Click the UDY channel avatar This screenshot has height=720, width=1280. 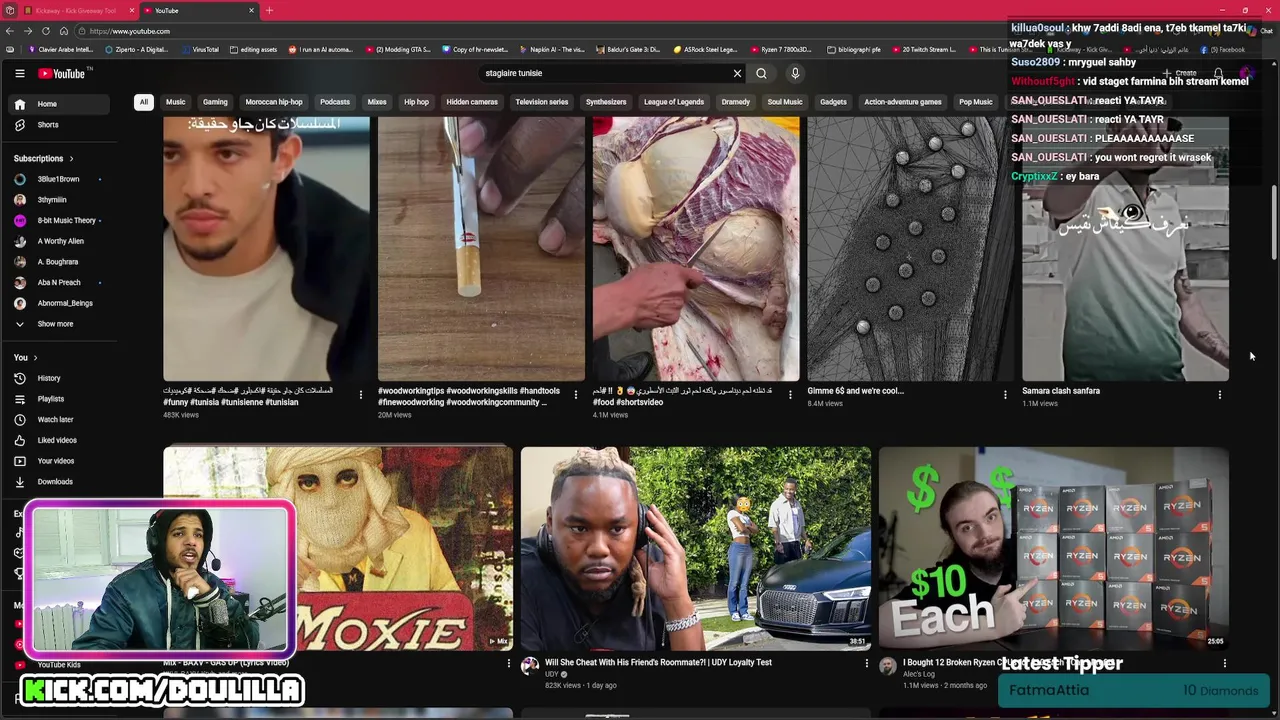click(x=530, y=667)
